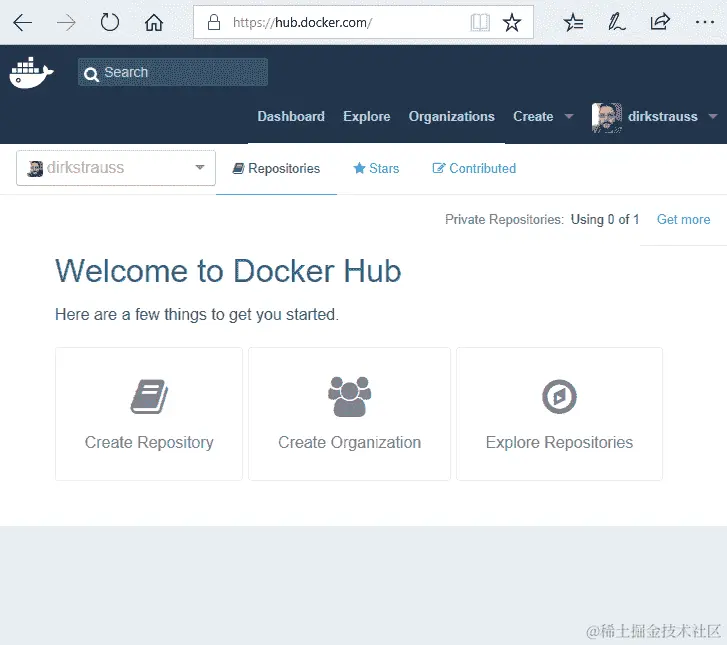Image resolution: width=727 pixels, height=645 pixels.
Task: Click the "Using 0 of 1" text
Action: pos(605,219)
